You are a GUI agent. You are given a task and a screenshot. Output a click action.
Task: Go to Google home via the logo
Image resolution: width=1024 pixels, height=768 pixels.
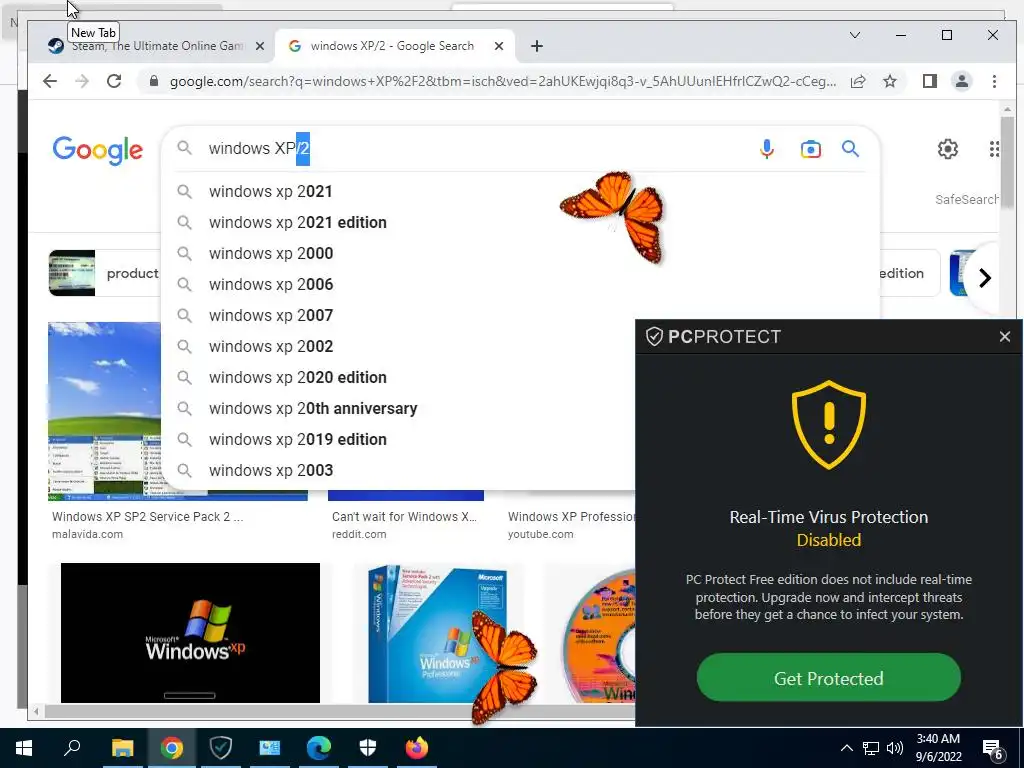click(x=97, y=150)
